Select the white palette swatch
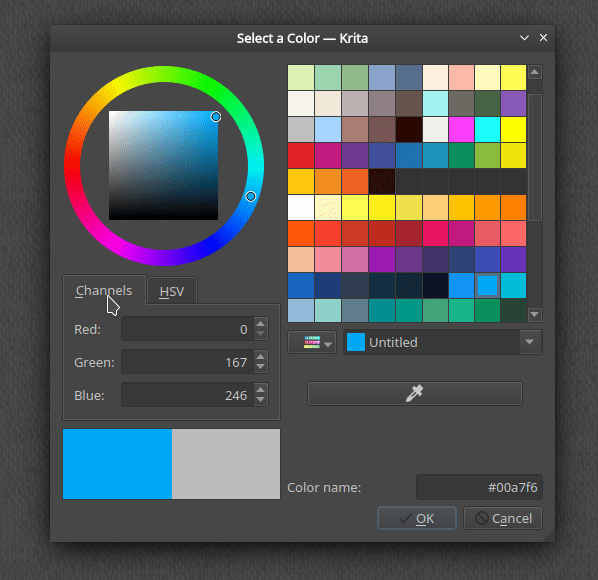 pyautogui.click(x=301, y=207)
